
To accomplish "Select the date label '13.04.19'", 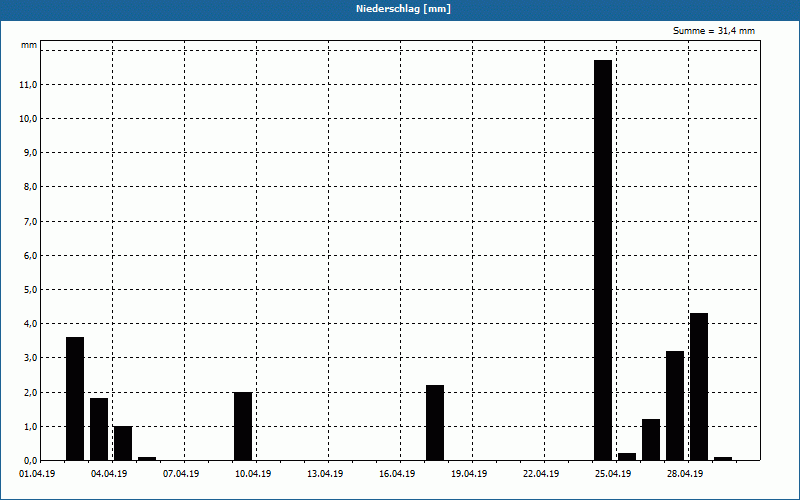I will tap(325, 474).
